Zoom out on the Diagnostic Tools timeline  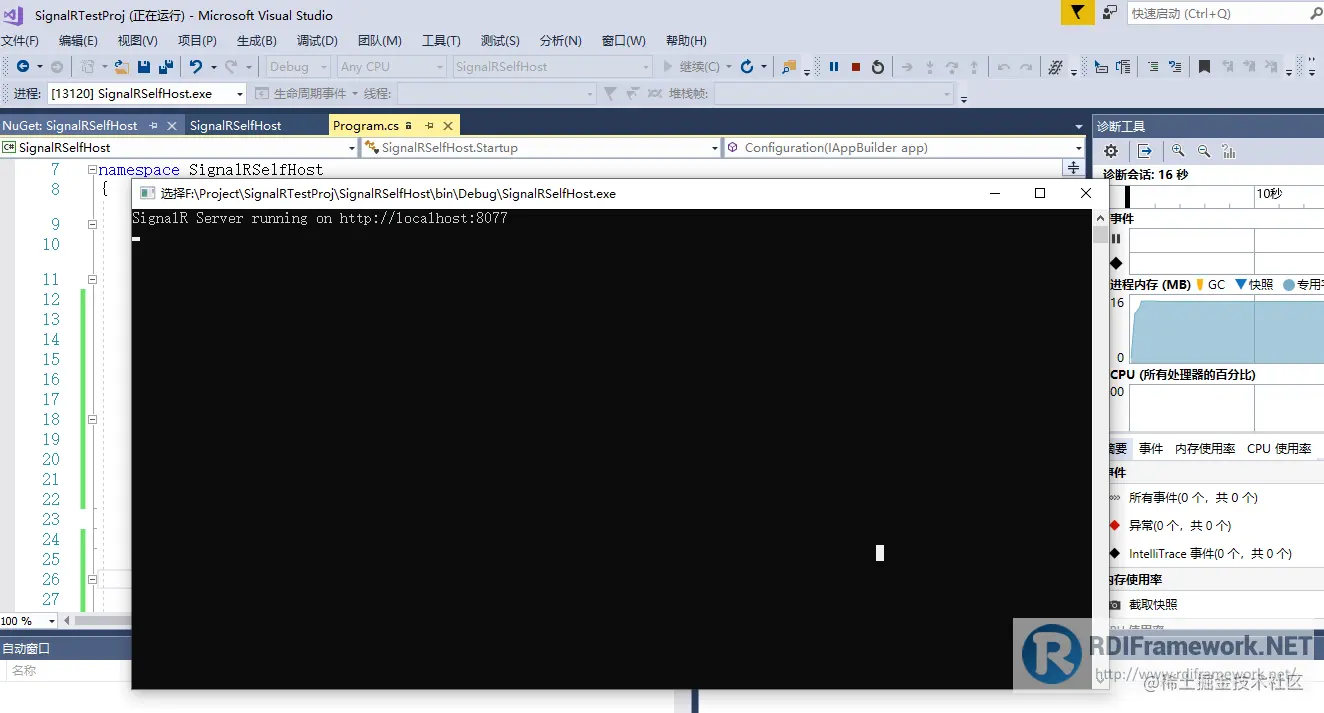coord(1204,151)
